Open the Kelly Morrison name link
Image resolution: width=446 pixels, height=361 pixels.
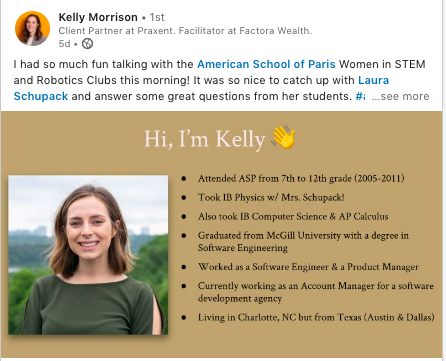[98, 17]
